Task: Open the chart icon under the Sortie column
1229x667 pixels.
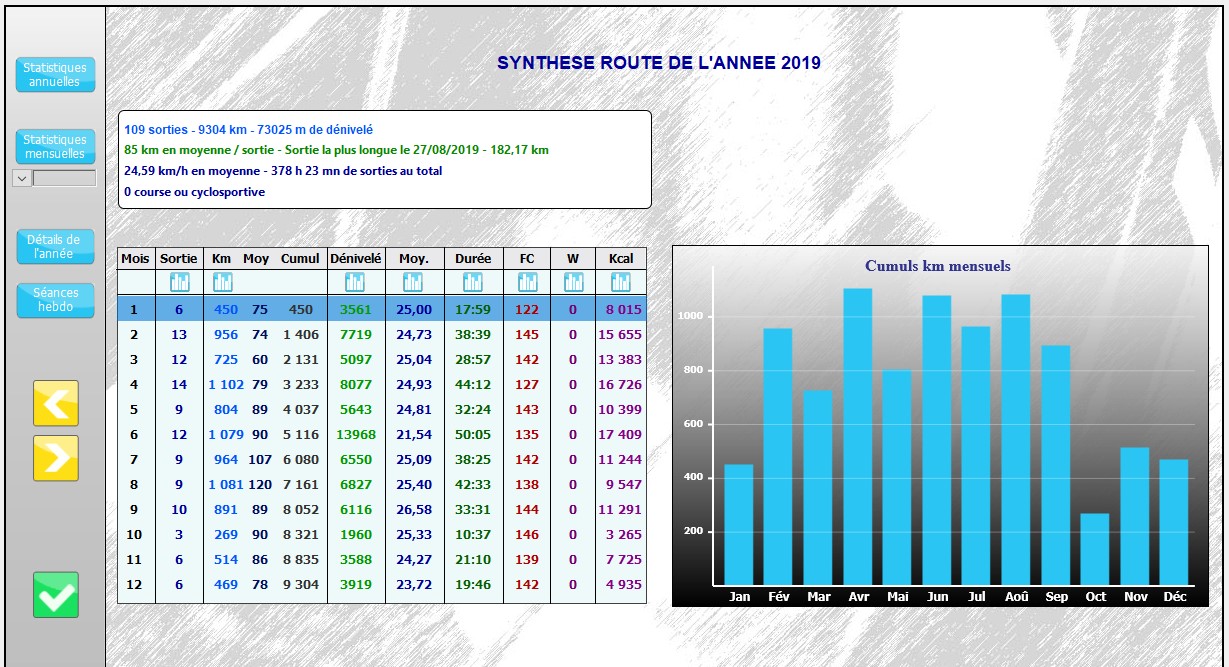Action: pos(179,283)
